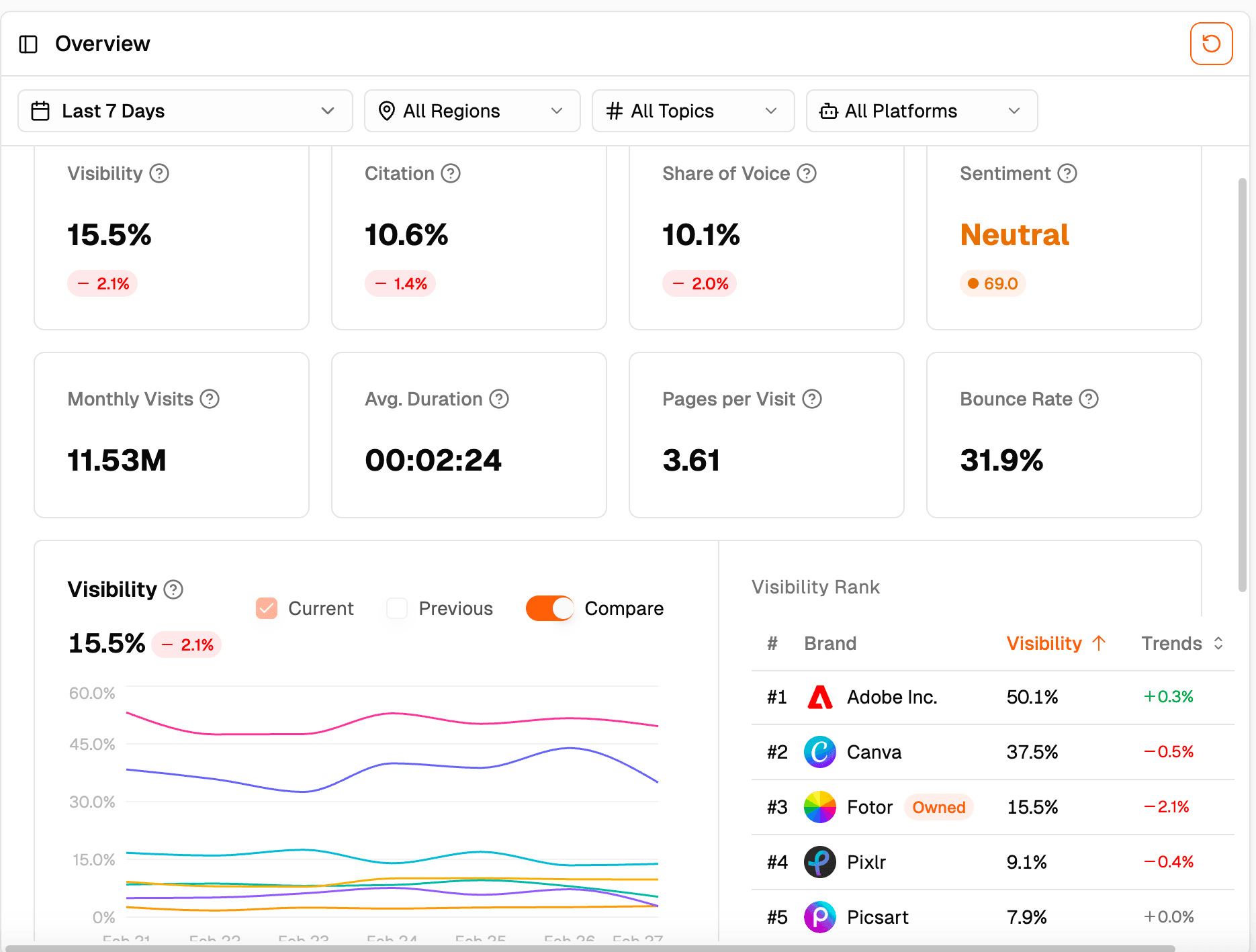
Task: Click the Neutral sentiment value
Action: click(1014, 235)
